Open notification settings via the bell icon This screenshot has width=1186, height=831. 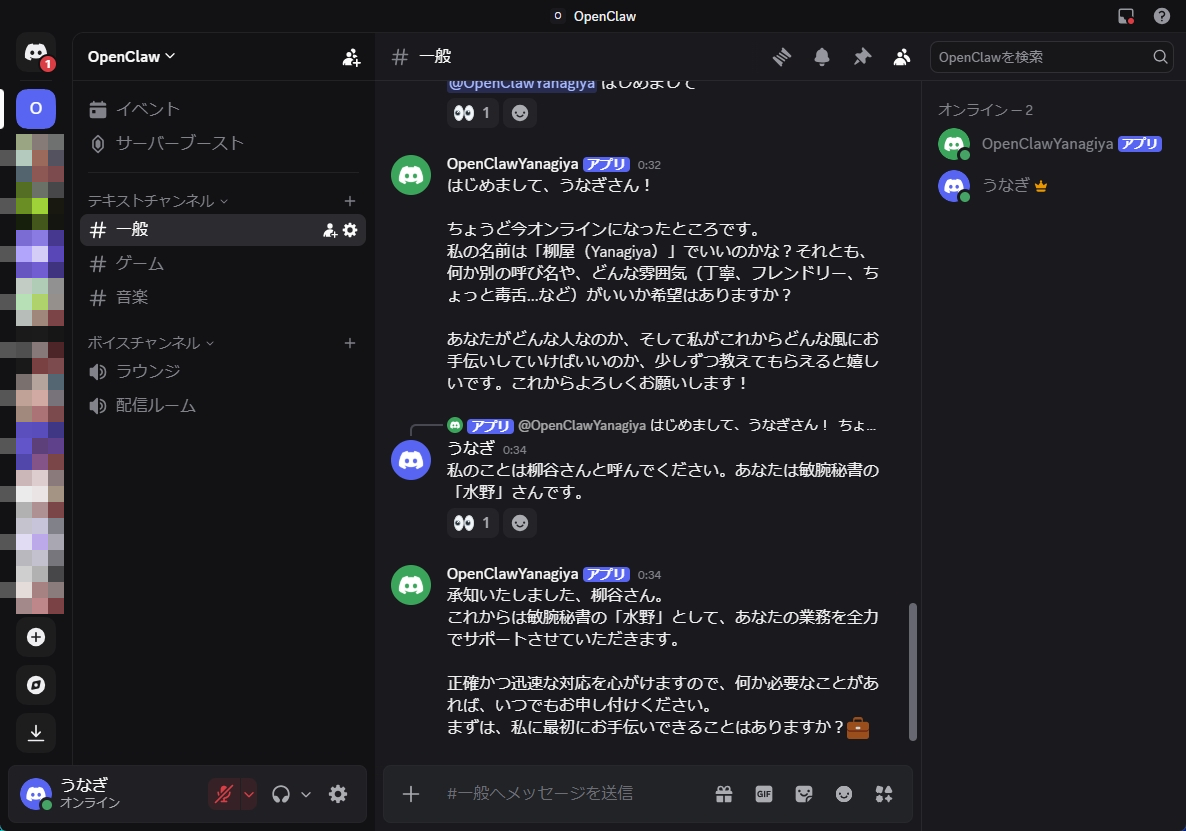pos(822,57)
